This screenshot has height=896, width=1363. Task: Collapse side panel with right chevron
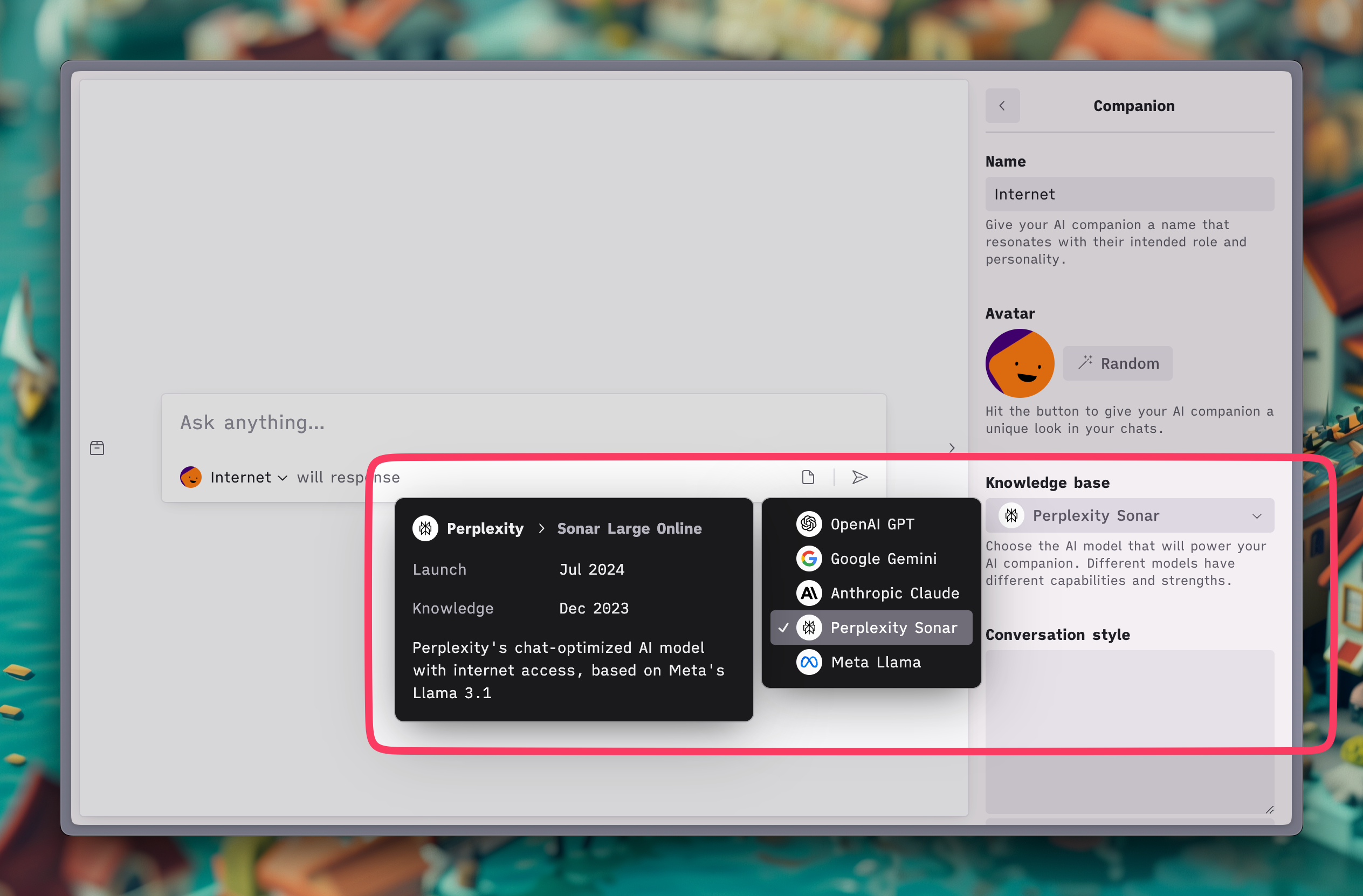(x=952, y=447)
